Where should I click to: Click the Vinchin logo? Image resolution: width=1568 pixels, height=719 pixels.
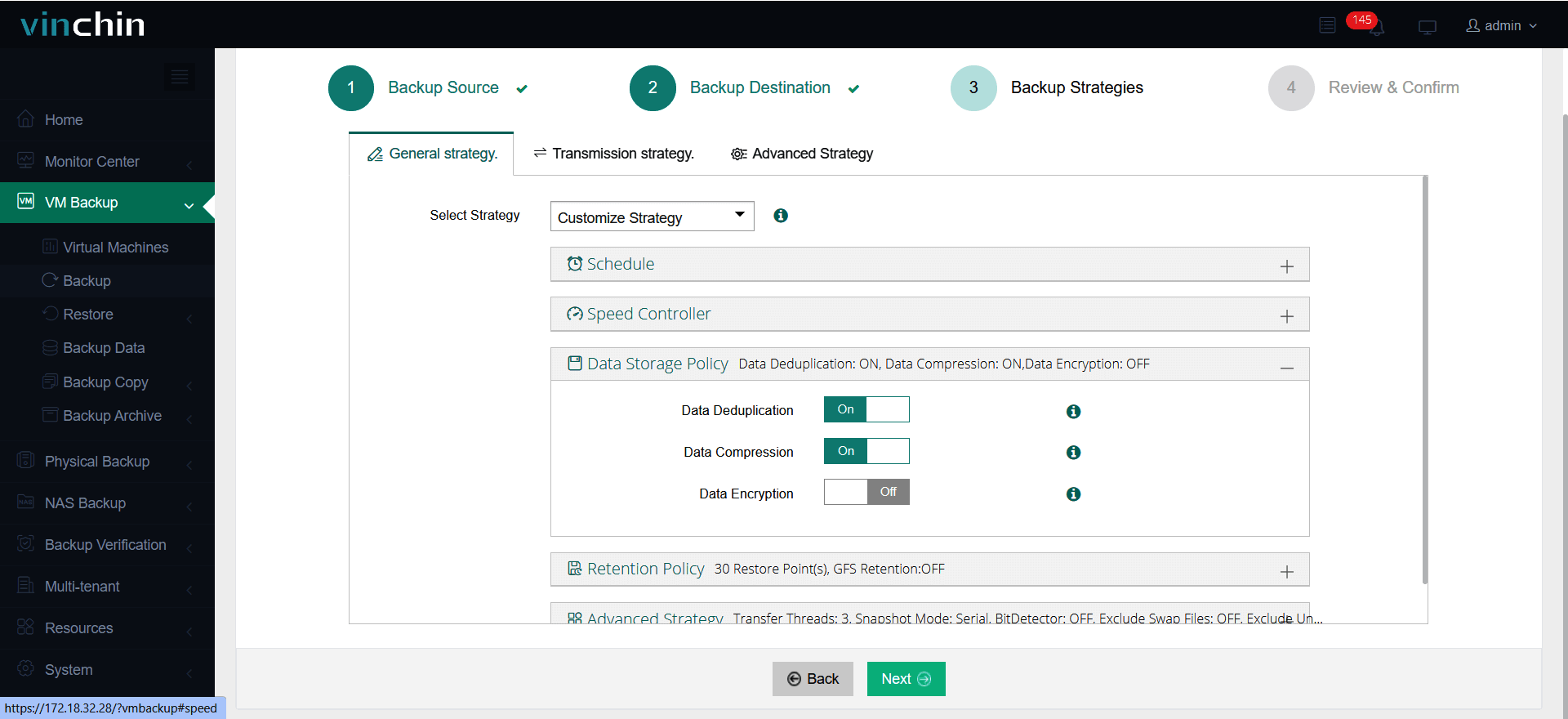[82, 25]
